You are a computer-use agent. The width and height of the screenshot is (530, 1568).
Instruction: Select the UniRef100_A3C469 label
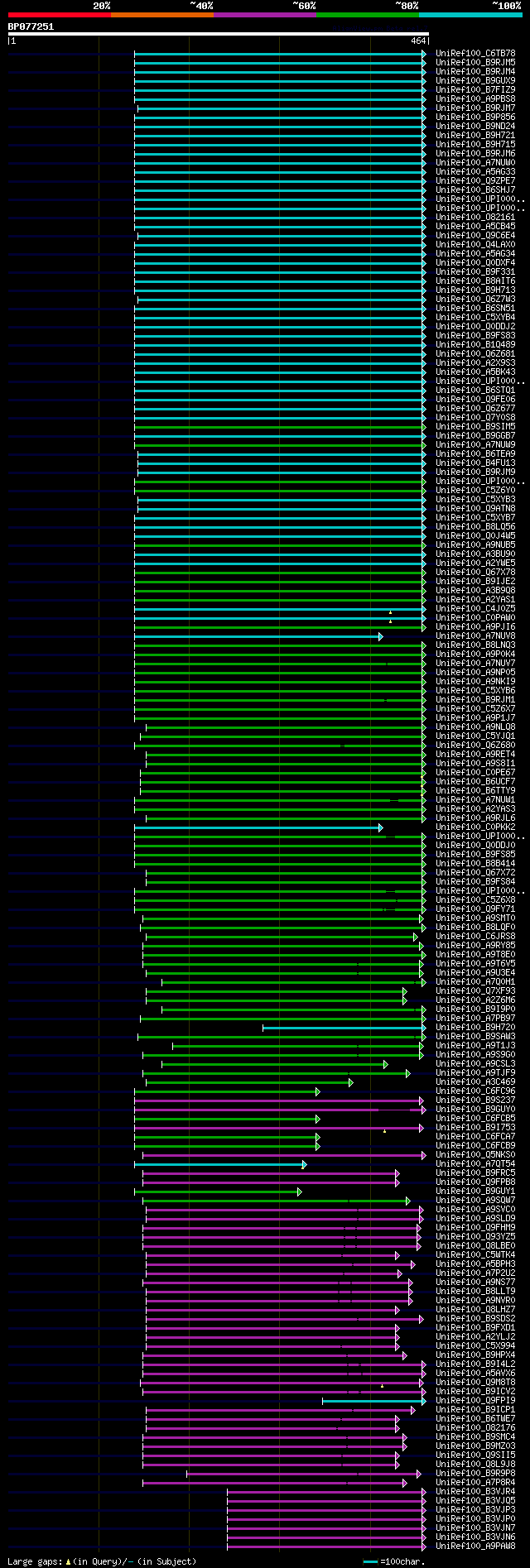[475, 1081]
